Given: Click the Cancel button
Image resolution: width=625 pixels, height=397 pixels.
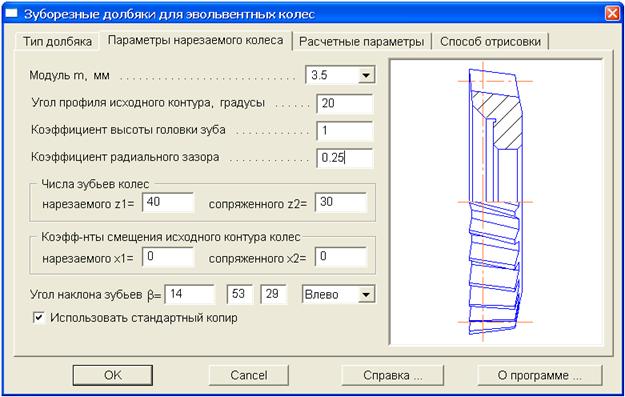Looking at the screenshot, I should (249, 375).
